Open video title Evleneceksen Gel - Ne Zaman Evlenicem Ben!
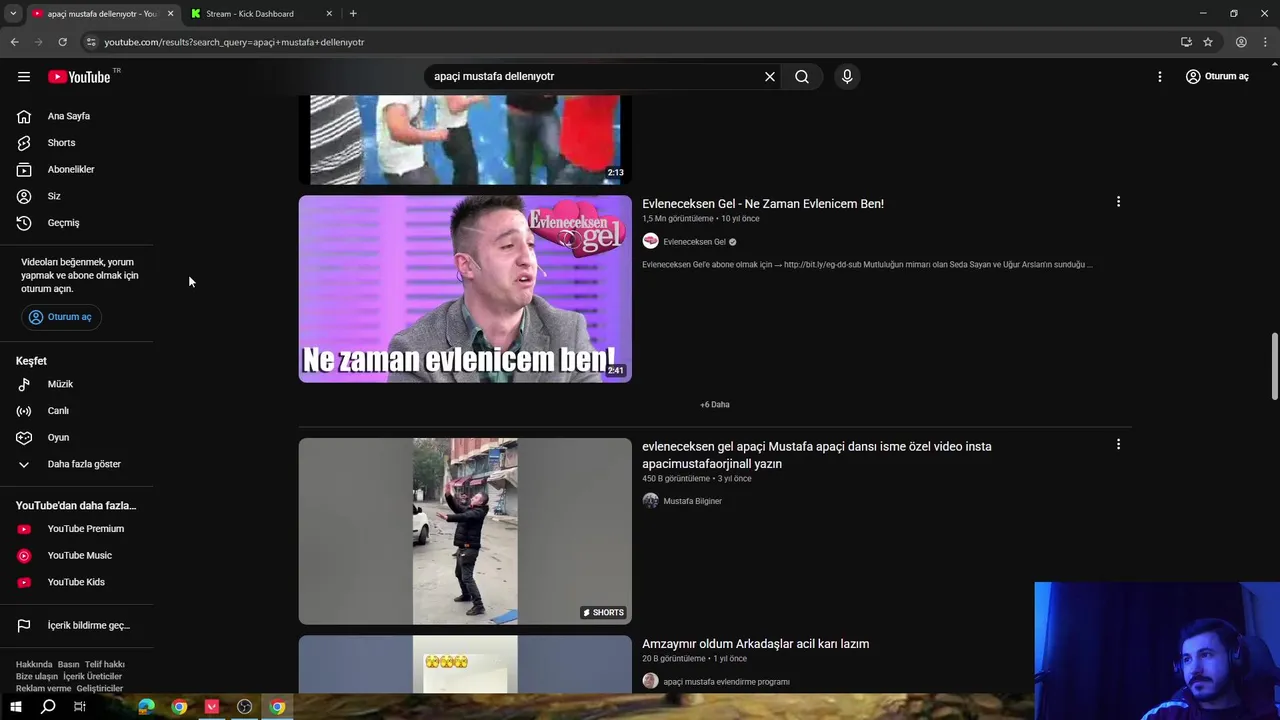The width and height of the screenshot is (1280, 720). pyautogui.click(x=763, y=204)
